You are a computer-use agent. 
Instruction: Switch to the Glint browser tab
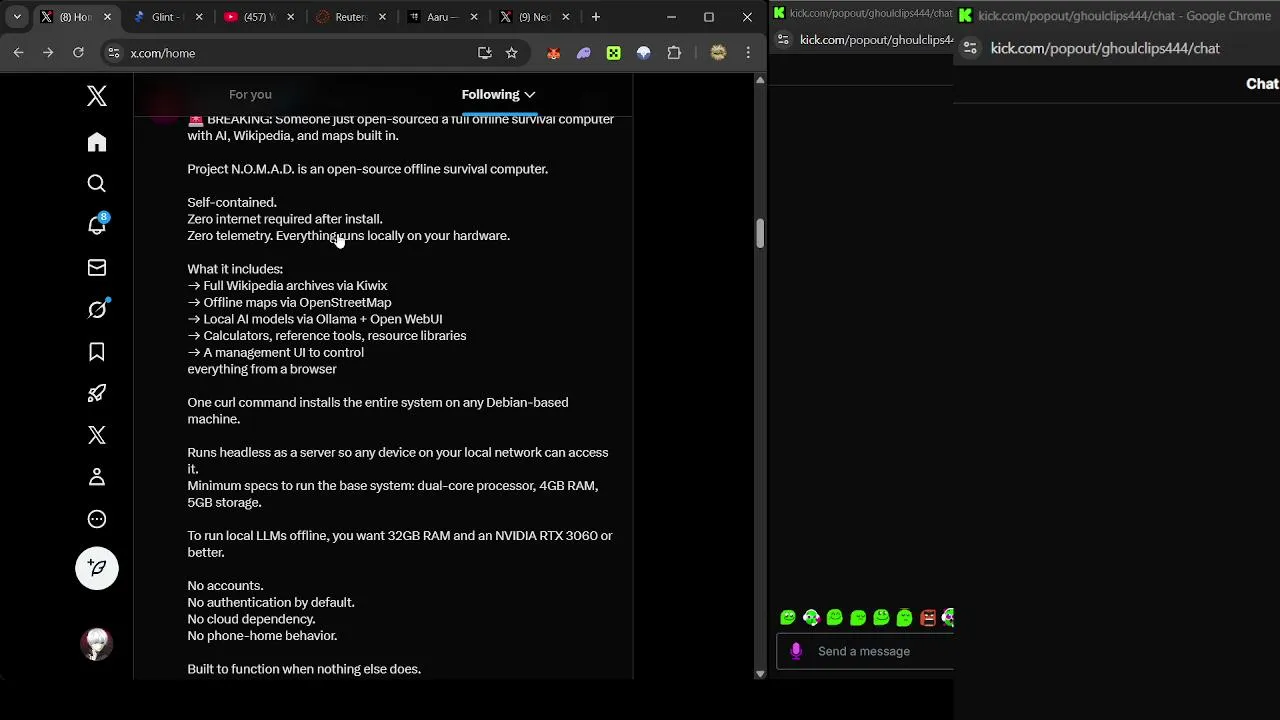pos(167,17)
